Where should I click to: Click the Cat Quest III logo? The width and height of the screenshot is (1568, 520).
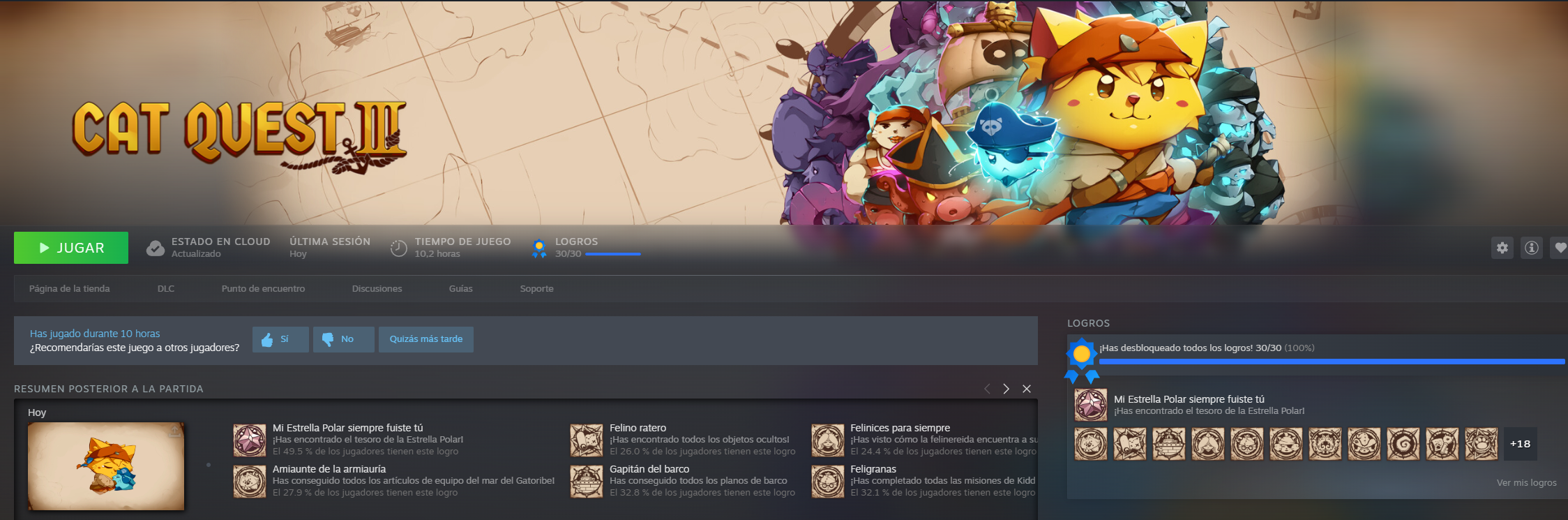pyautogui.click(x=240, y=136)
